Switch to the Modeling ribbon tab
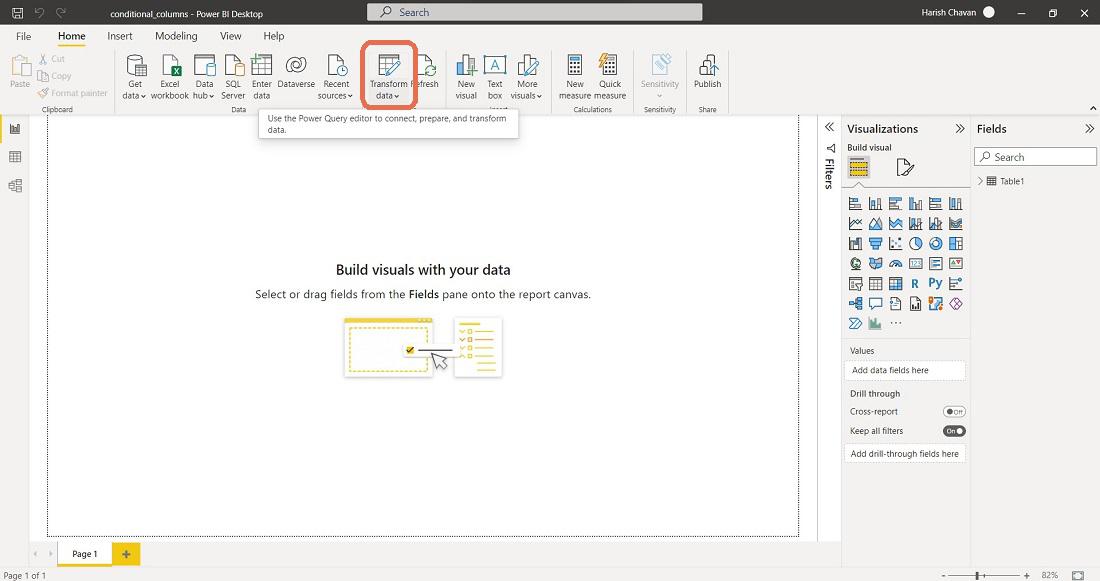This screenshot has width=1100, height=581. pyautogui.click(x=176, y=36)
